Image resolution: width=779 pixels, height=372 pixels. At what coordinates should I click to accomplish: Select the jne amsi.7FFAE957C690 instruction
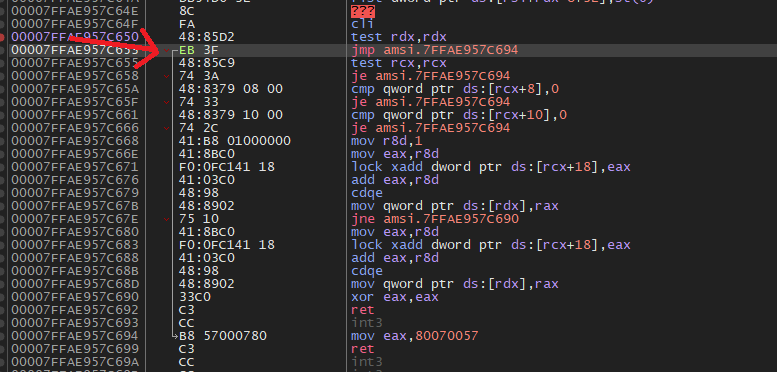(434, 219)
